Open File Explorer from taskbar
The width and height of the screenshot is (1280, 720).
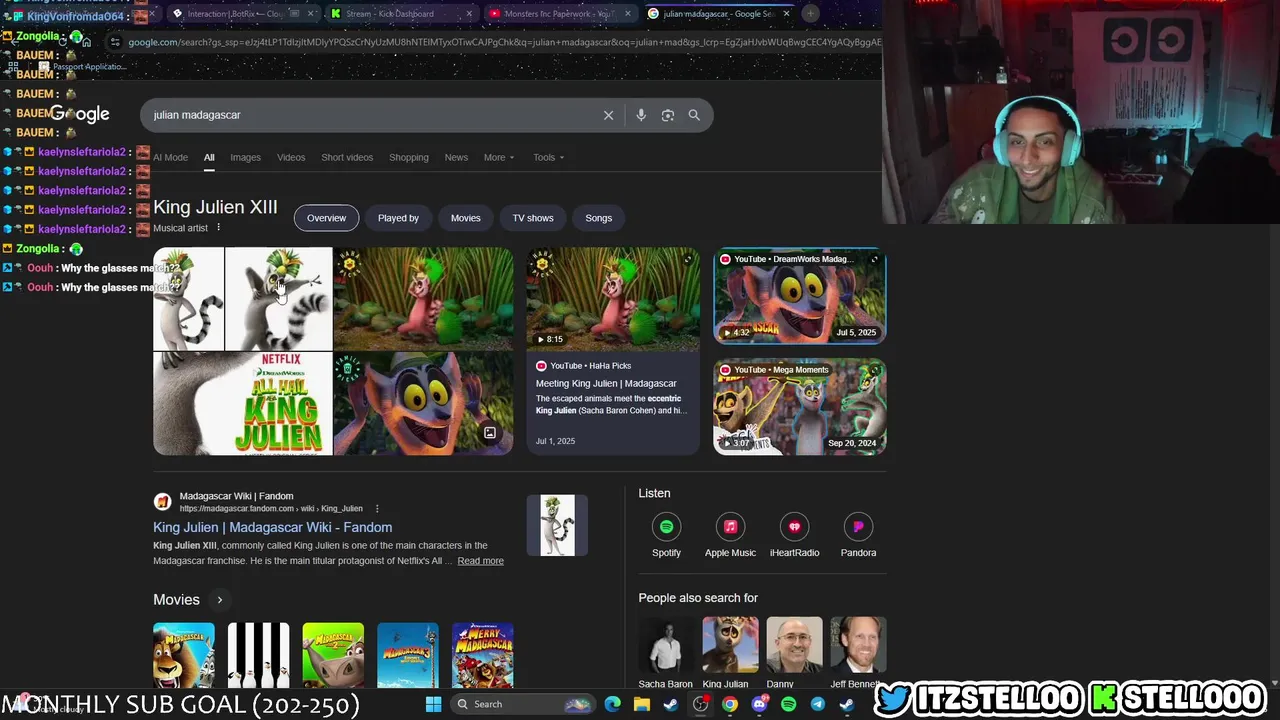click(642, 704)
